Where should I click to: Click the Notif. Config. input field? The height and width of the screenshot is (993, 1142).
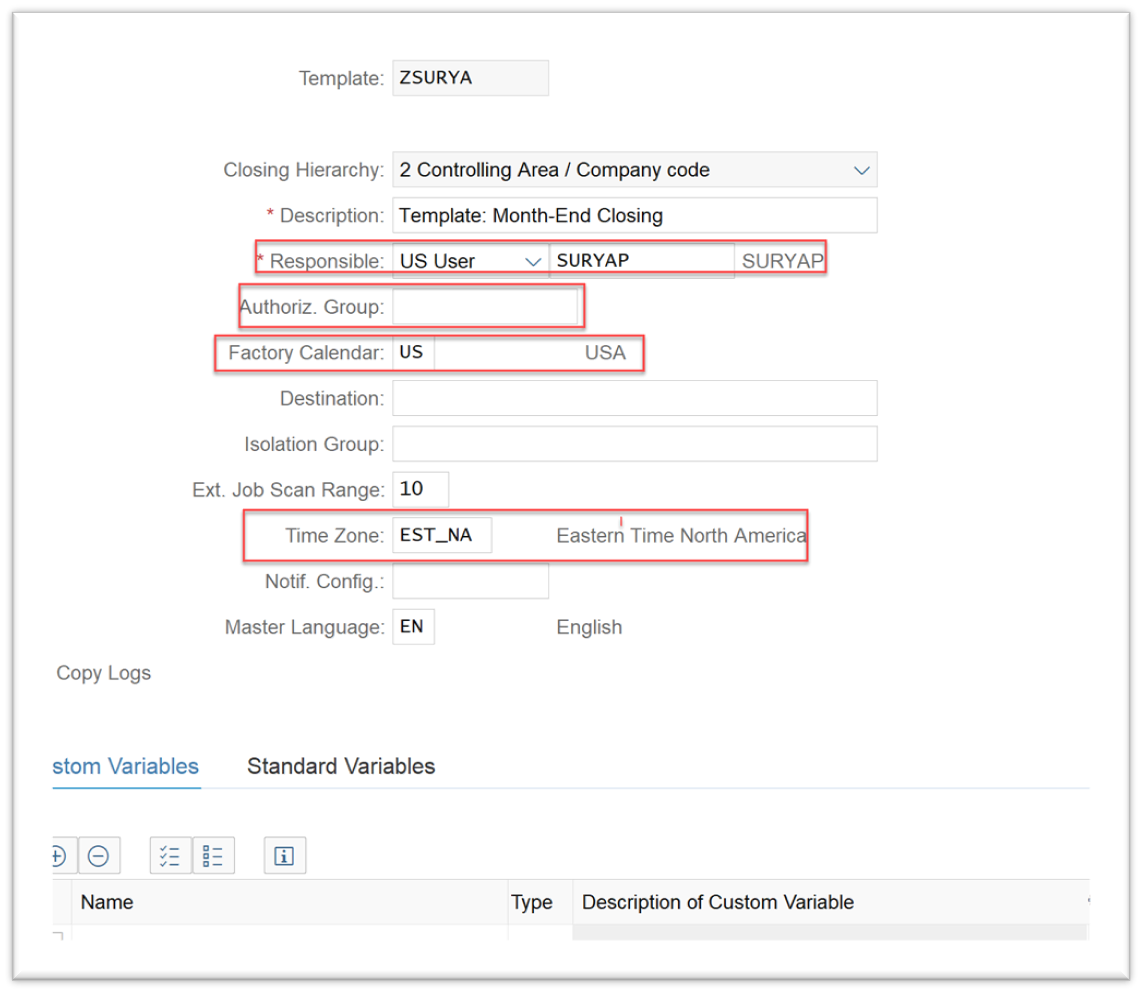click(x=470, y=581)
